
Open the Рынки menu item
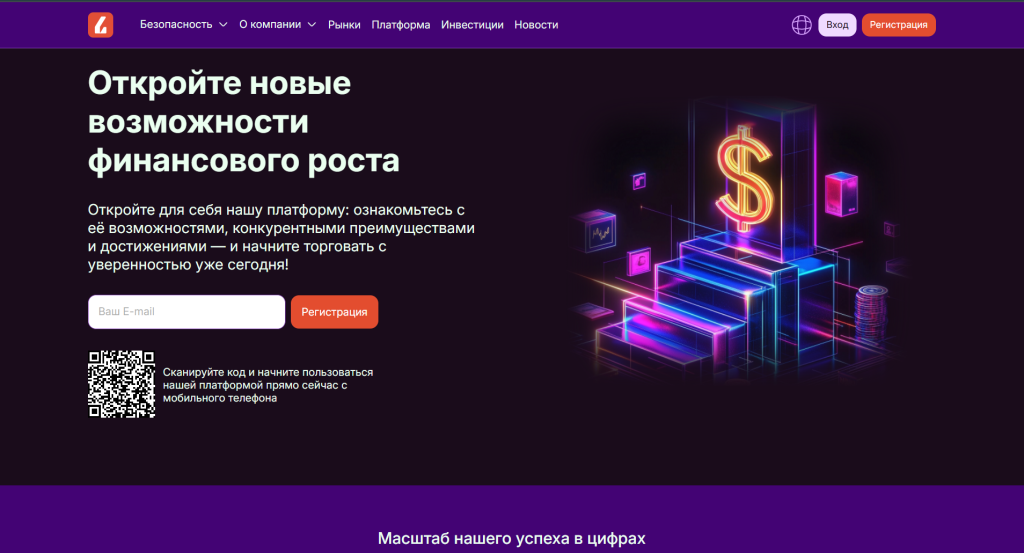(344, 25)
